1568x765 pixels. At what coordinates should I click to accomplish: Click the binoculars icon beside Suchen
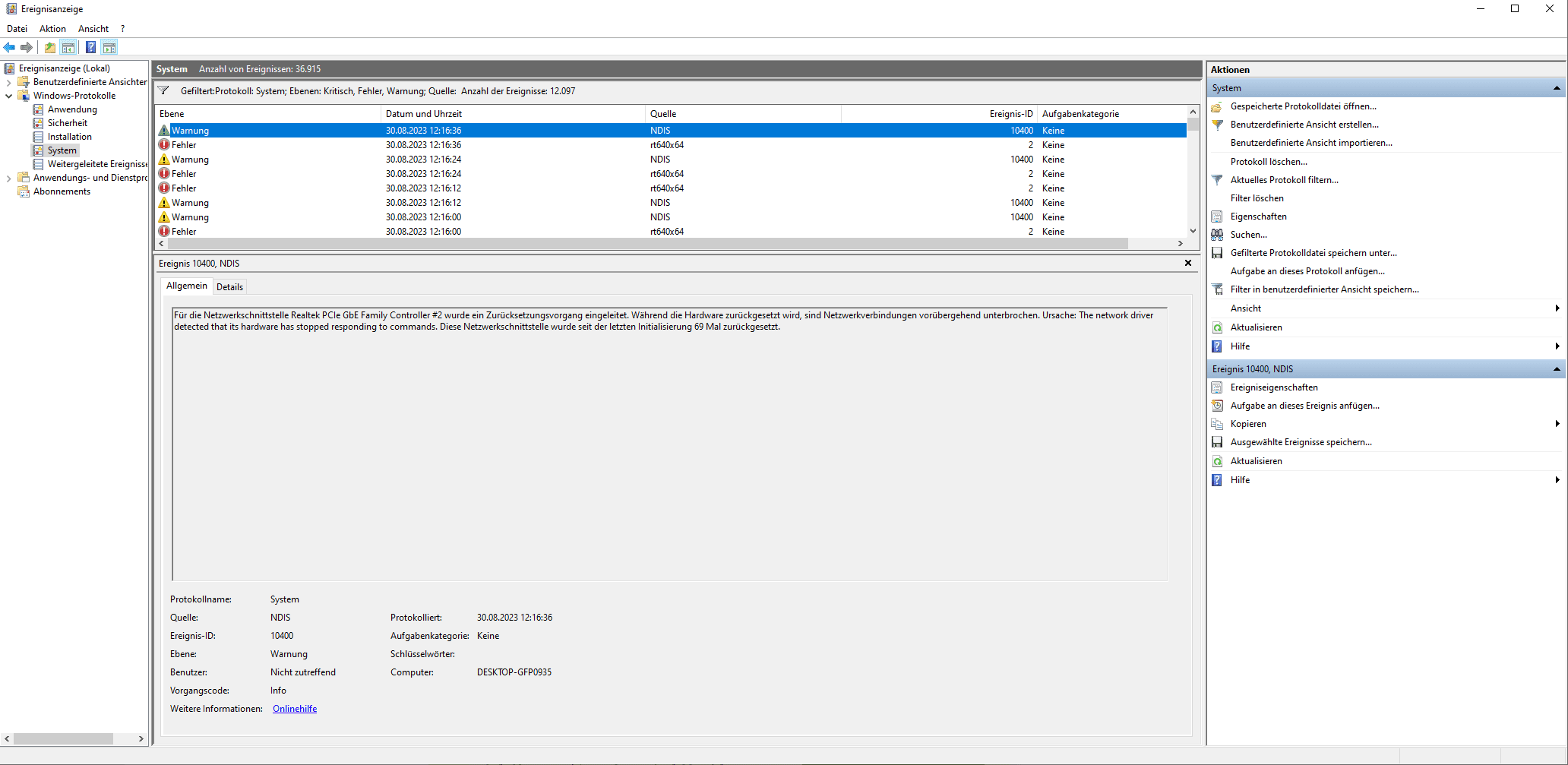coord(1217,235)
